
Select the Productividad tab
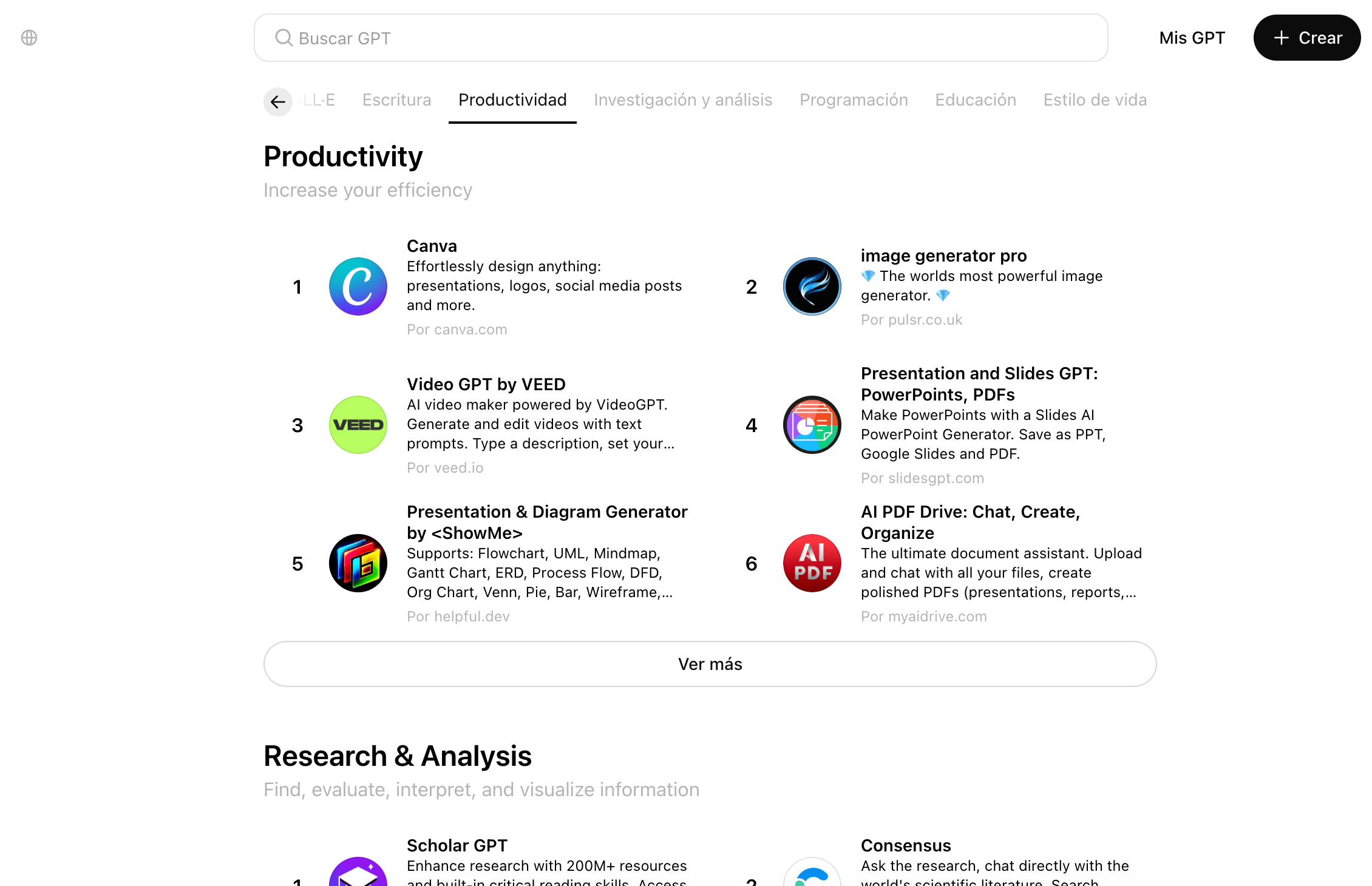click(x=512, y=100)
